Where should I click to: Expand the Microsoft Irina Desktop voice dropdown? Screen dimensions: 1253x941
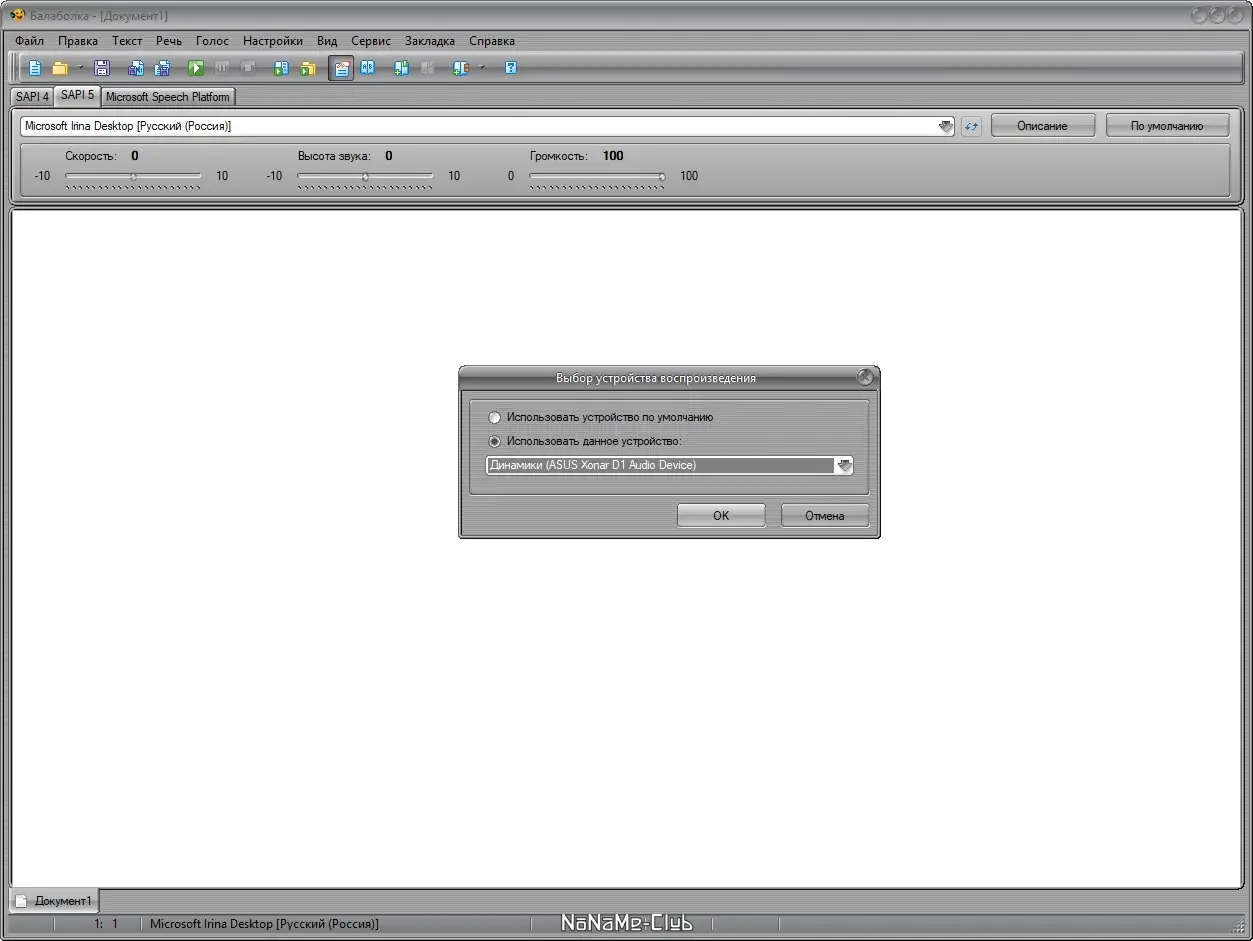946,126
